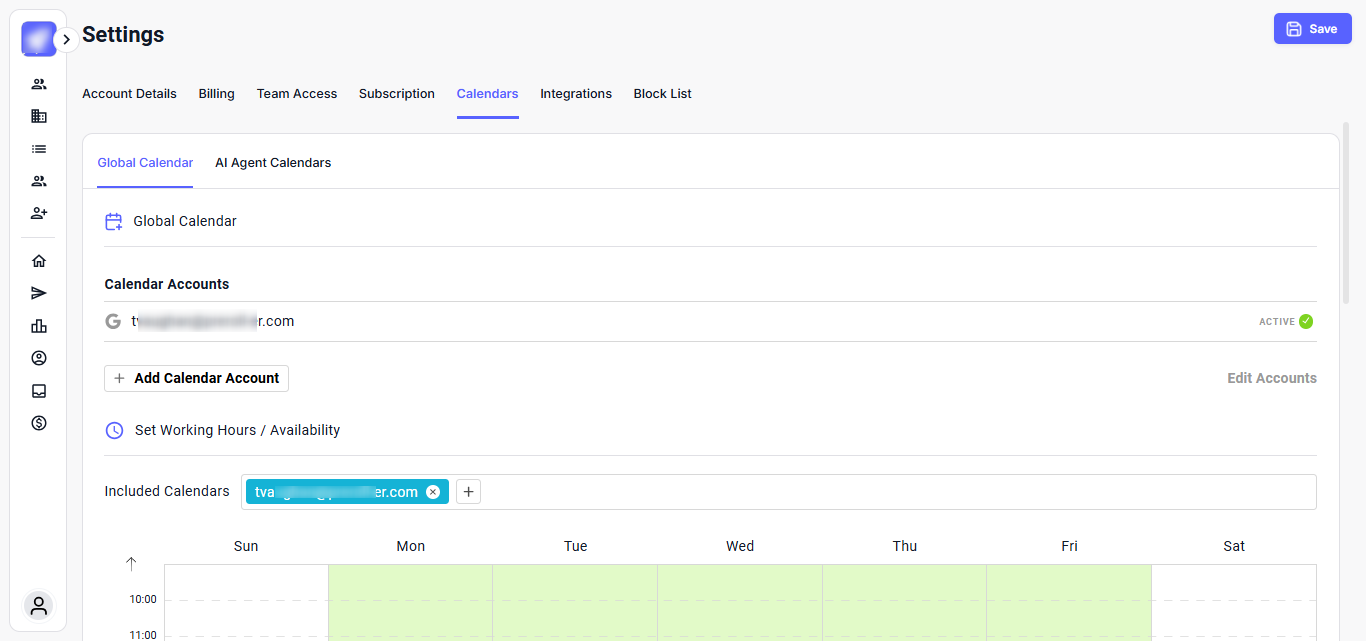Click the paper plane send icon

click(39, 293)
